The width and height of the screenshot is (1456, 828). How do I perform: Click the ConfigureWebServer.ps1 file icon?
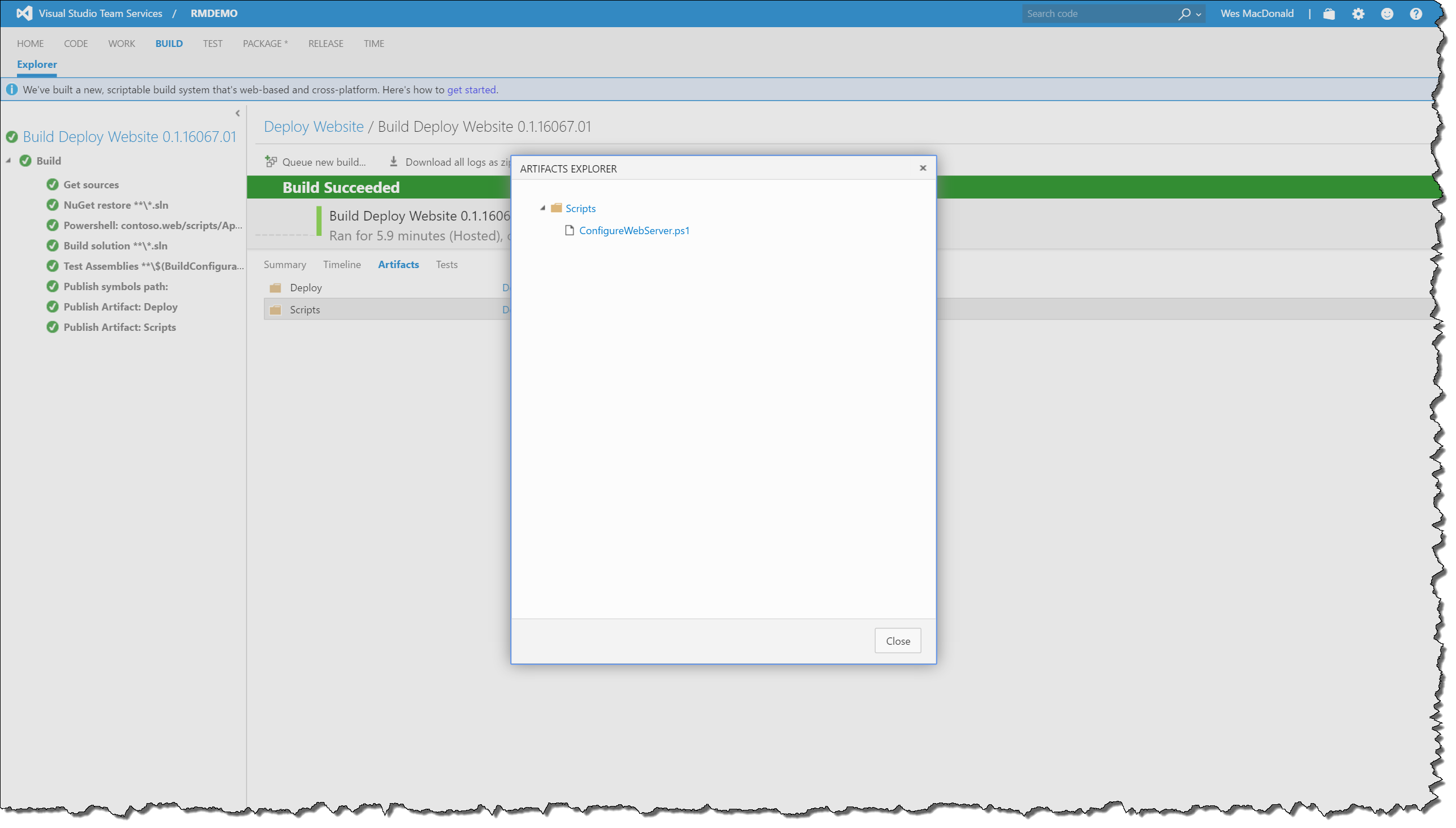click(568, 230)
